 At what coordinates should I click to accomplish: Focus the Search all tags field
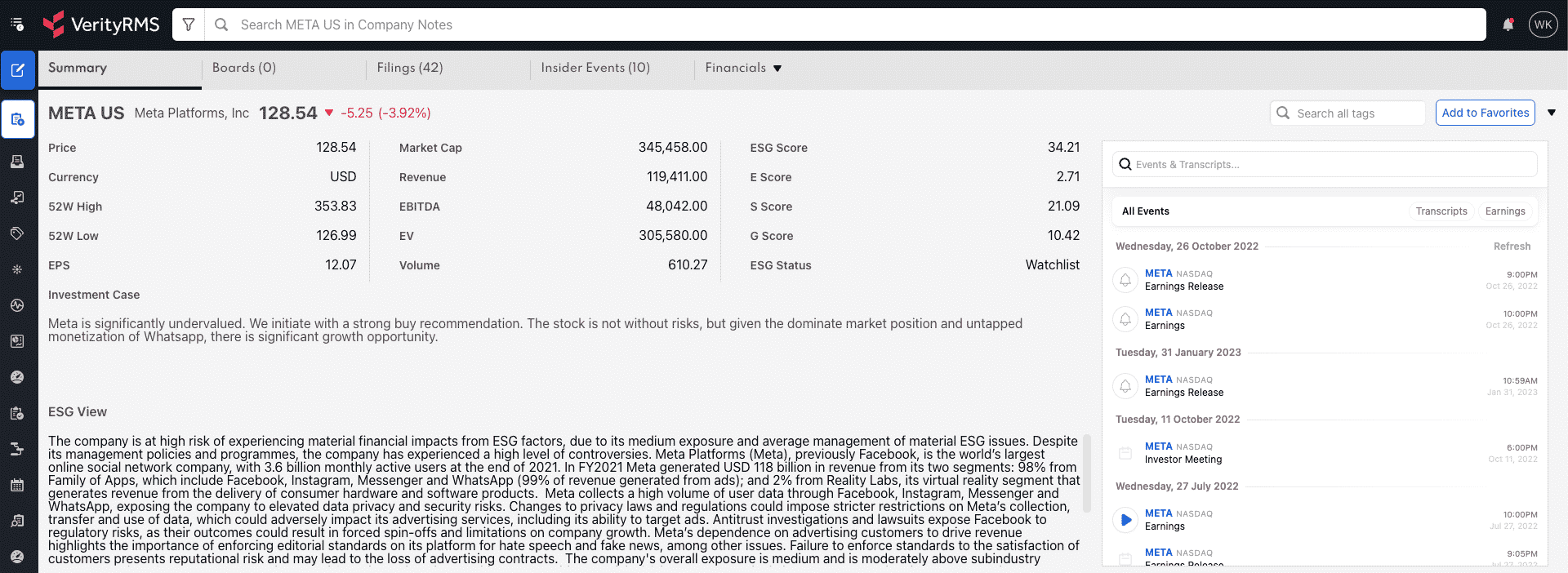(x=1347, y=113)
